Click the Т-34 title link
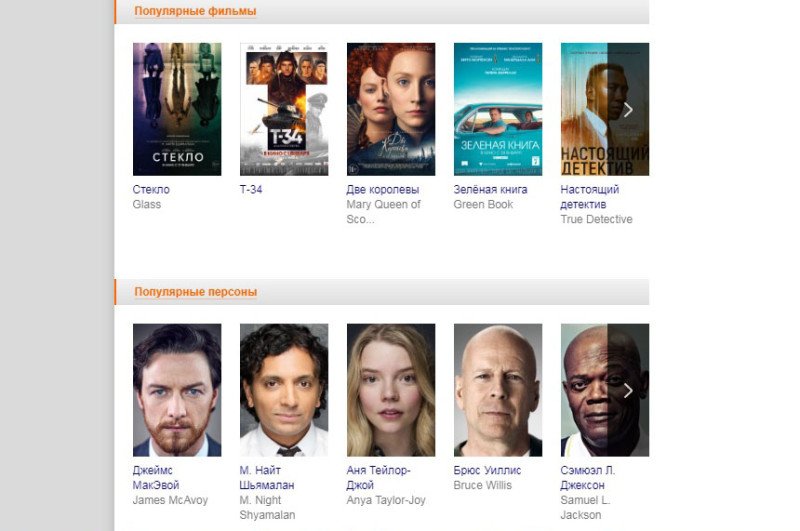 251,189
